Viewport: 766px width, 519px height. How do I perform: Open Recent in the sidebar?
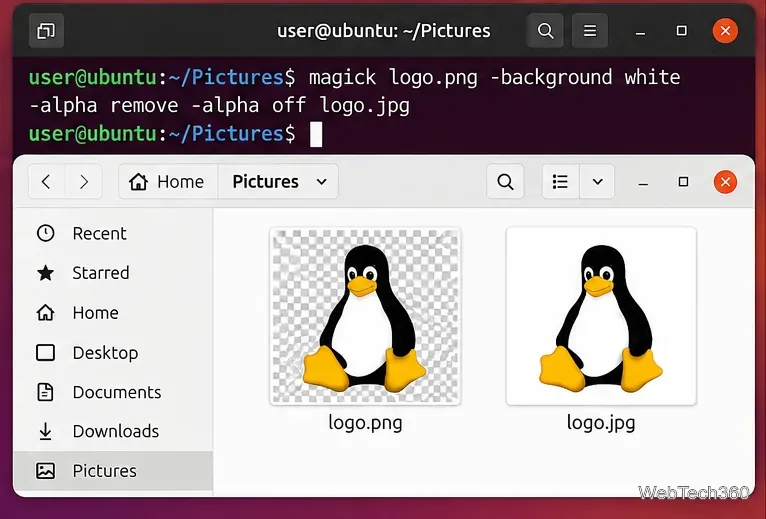click(x=114, y=234)
